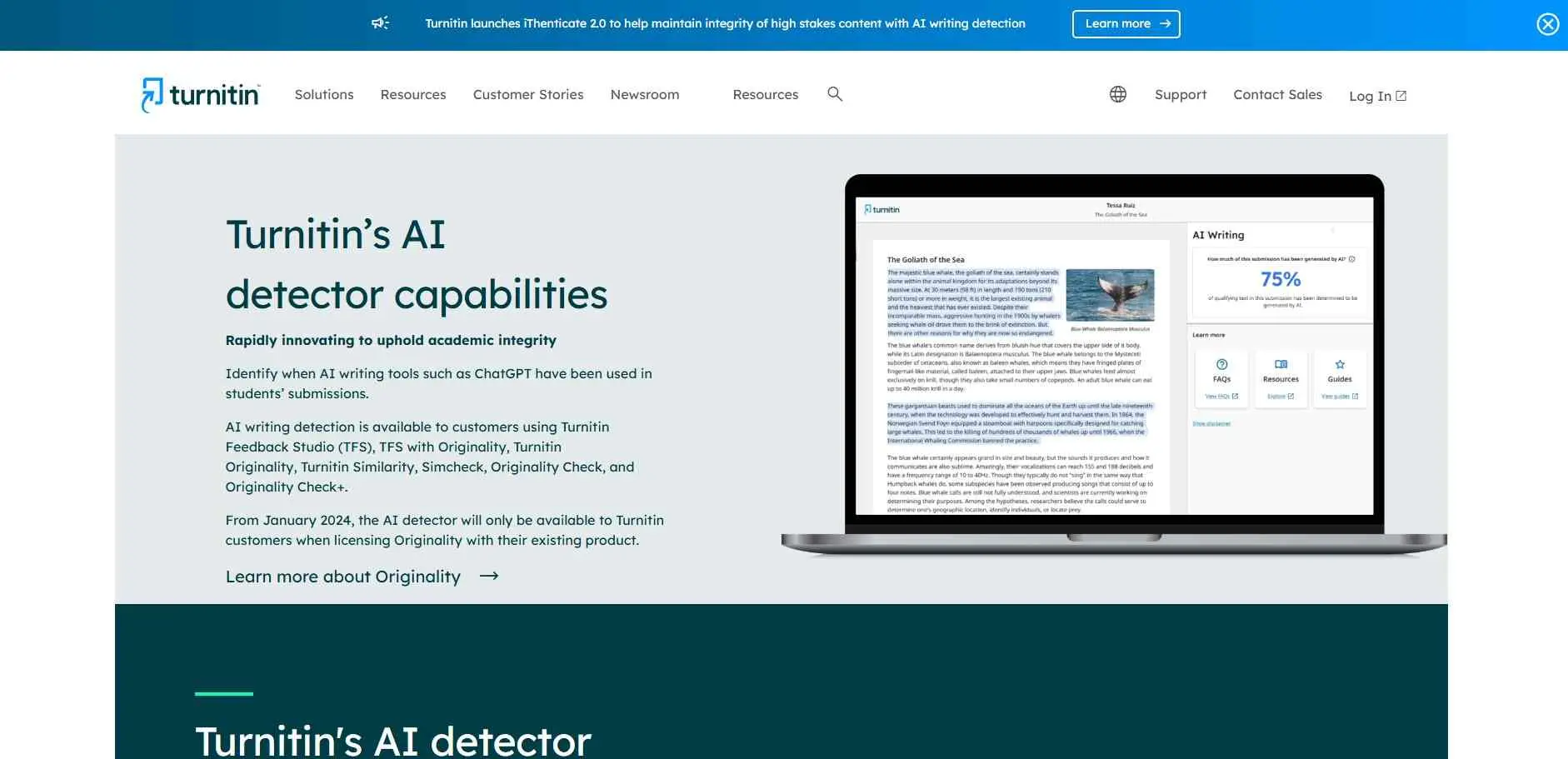Click the Guides star icon in laptop preview
The height and width of the screenshot is (759, 1568).
click(x=1340, y=364)
